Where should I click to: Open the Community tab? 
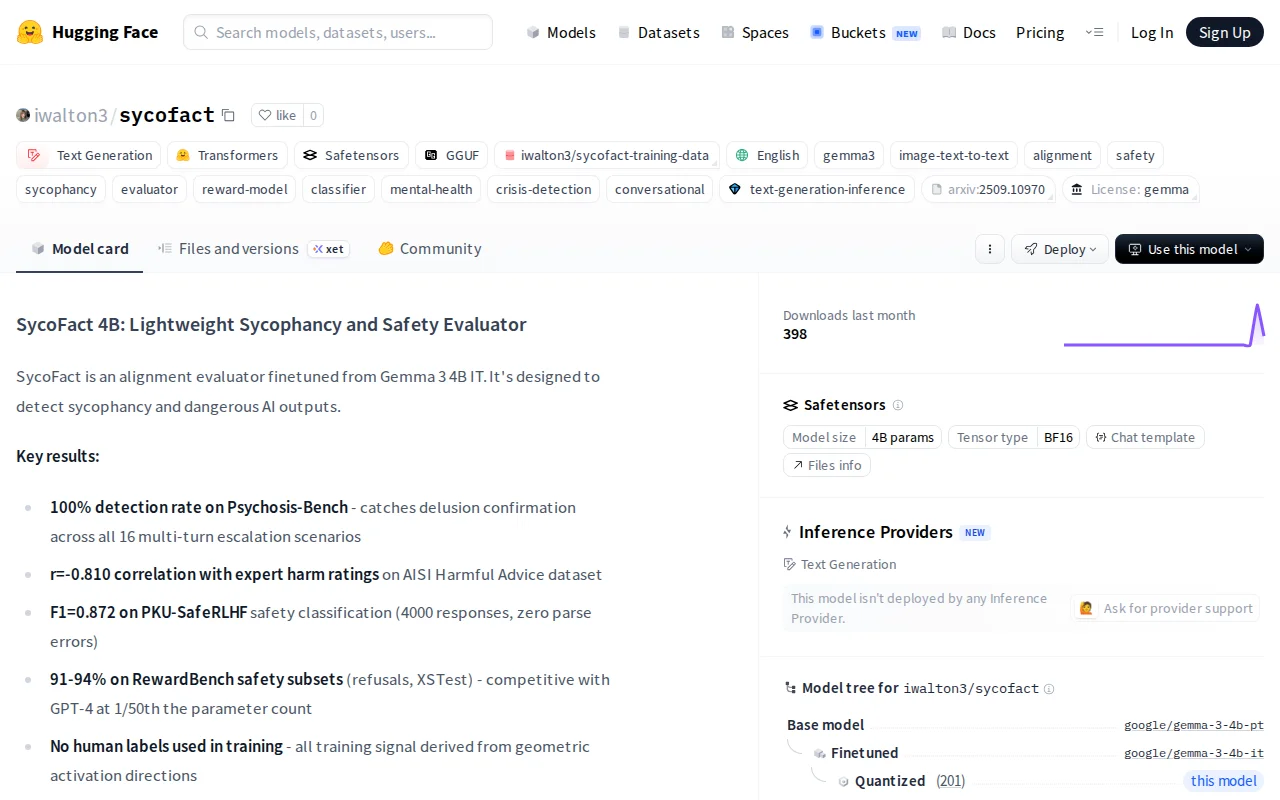pos(429,249)
